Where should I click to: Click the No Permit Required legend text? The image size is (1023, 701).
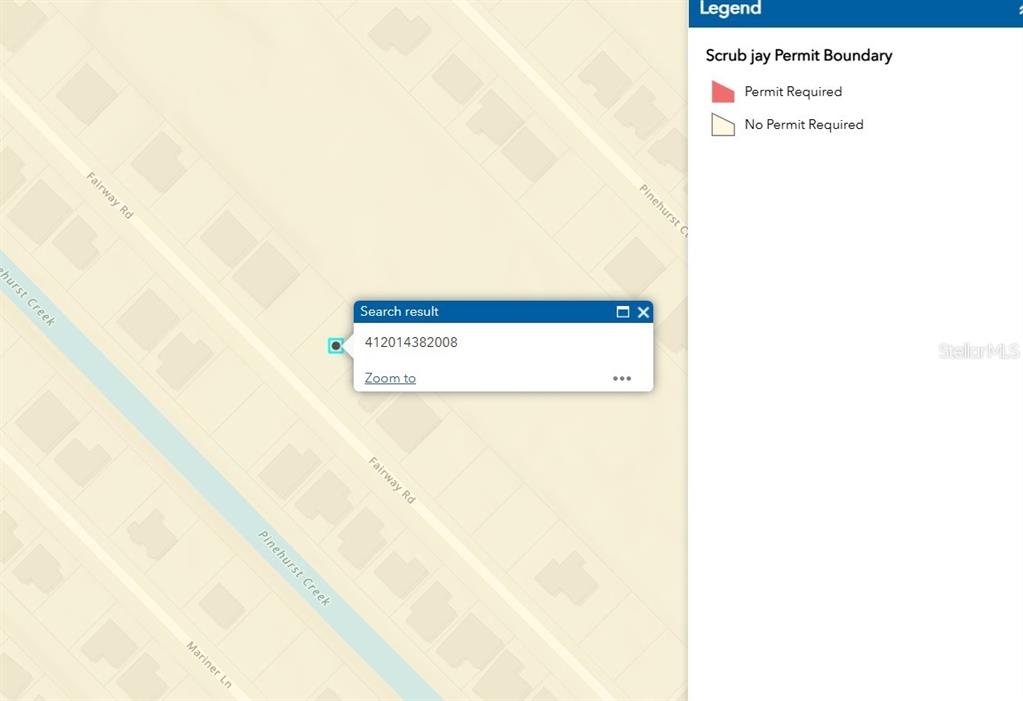point(804,125)
